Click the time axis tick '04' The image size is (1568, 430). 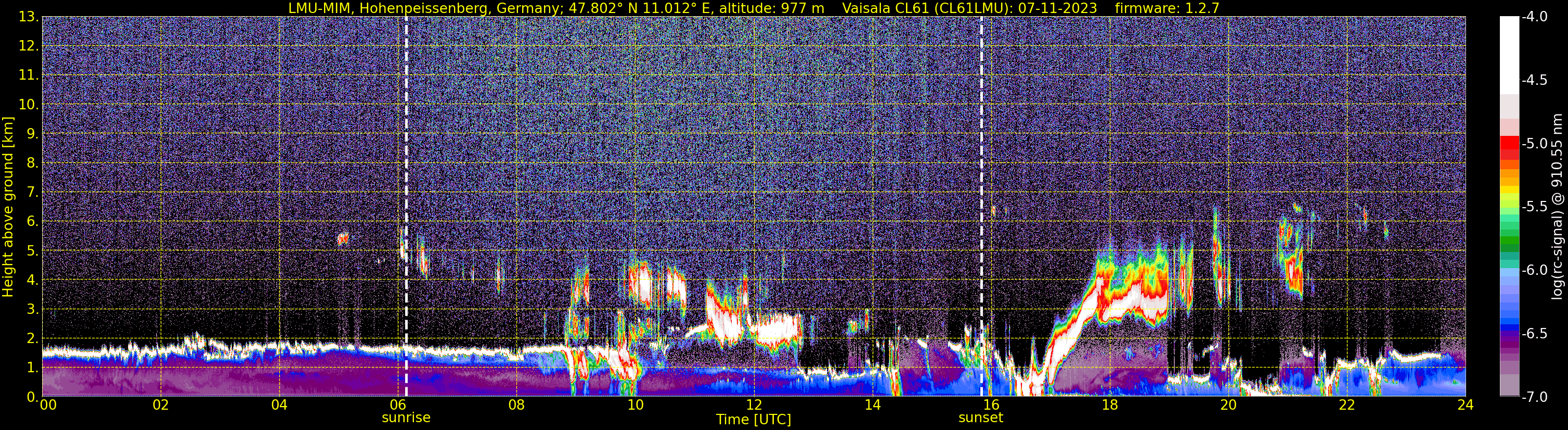[x=279, y=406]
